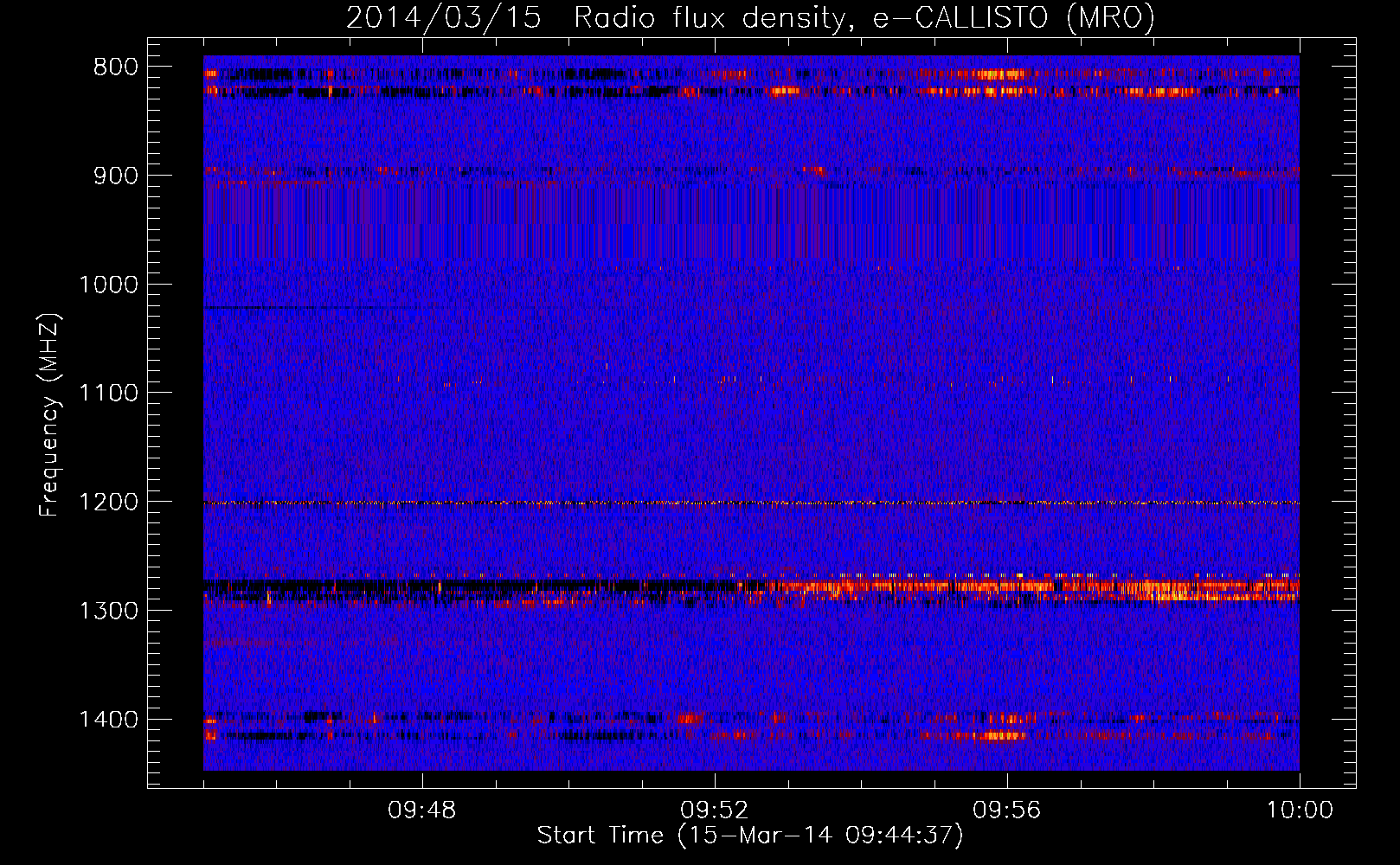Click the 09:48 time tick label

click(422, 811)
